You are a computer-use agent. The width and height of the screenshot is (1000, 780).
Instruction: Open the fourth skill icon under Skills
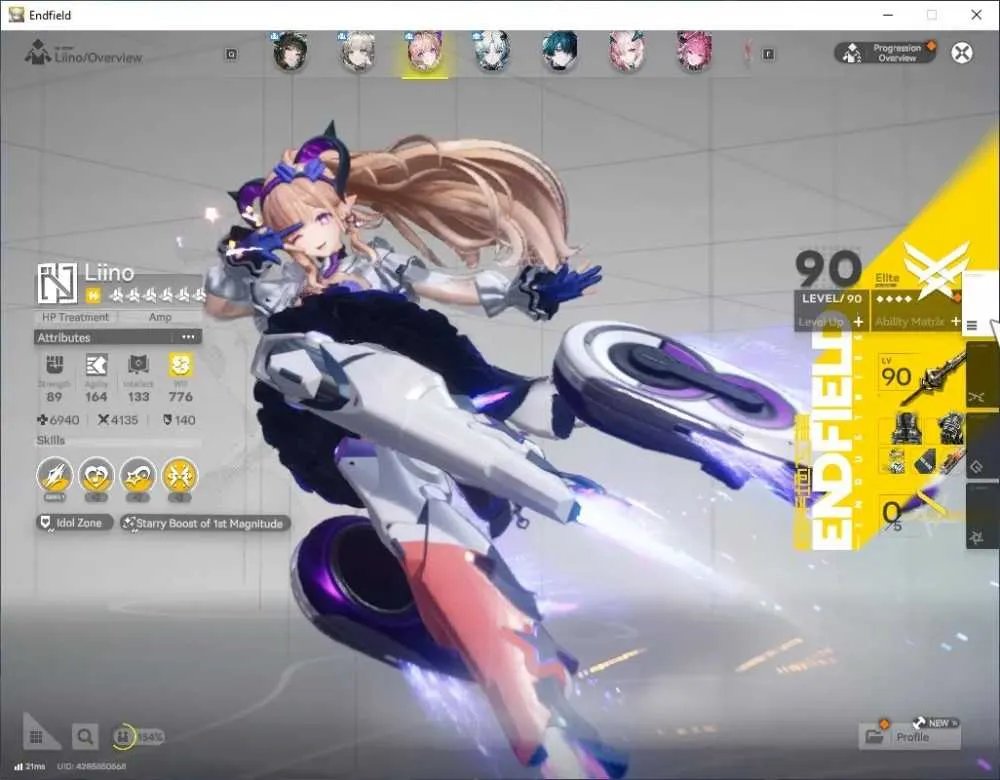180,476
